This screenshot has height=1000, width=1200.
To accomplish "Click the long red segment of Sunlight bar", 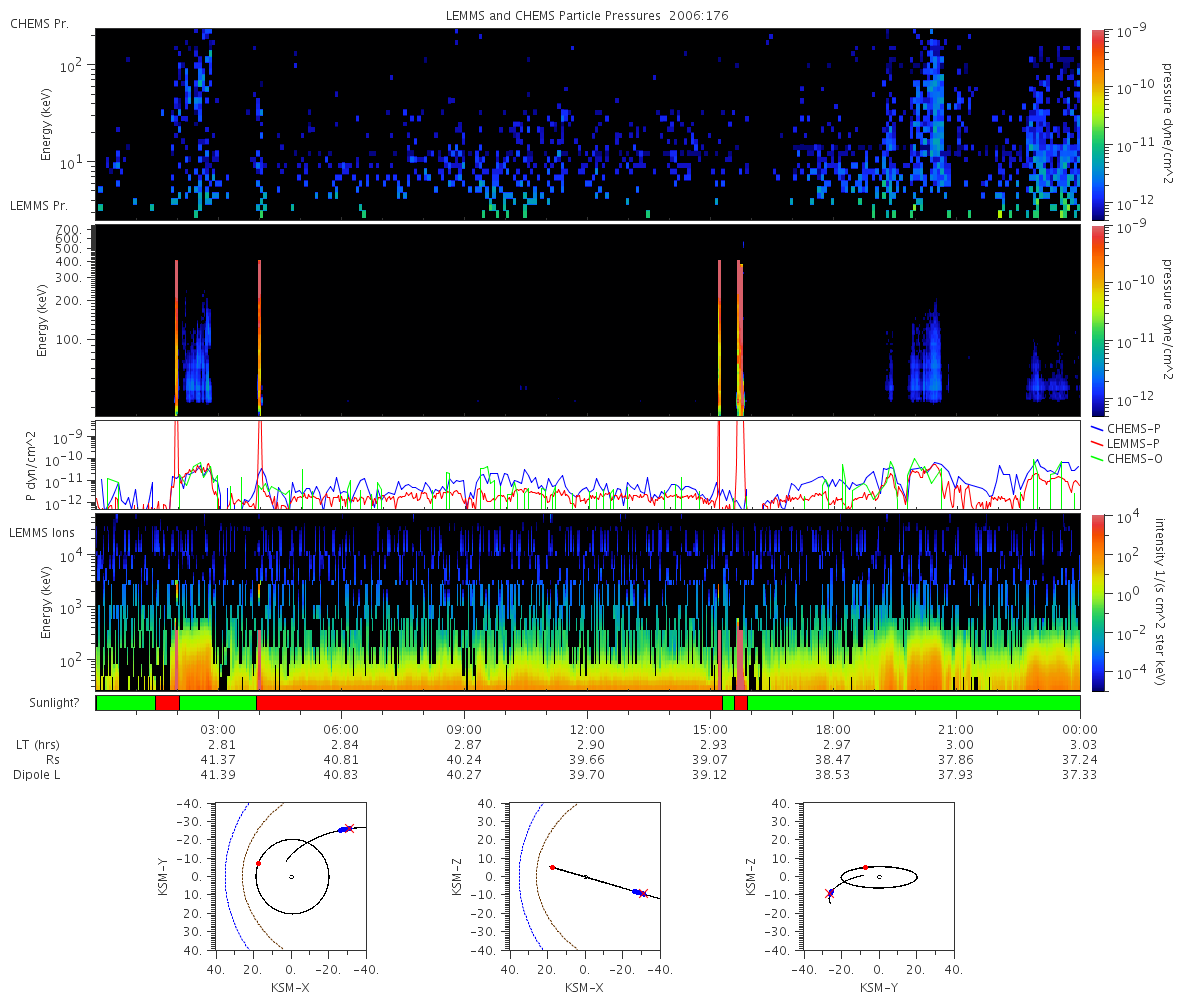I will 489,703.
